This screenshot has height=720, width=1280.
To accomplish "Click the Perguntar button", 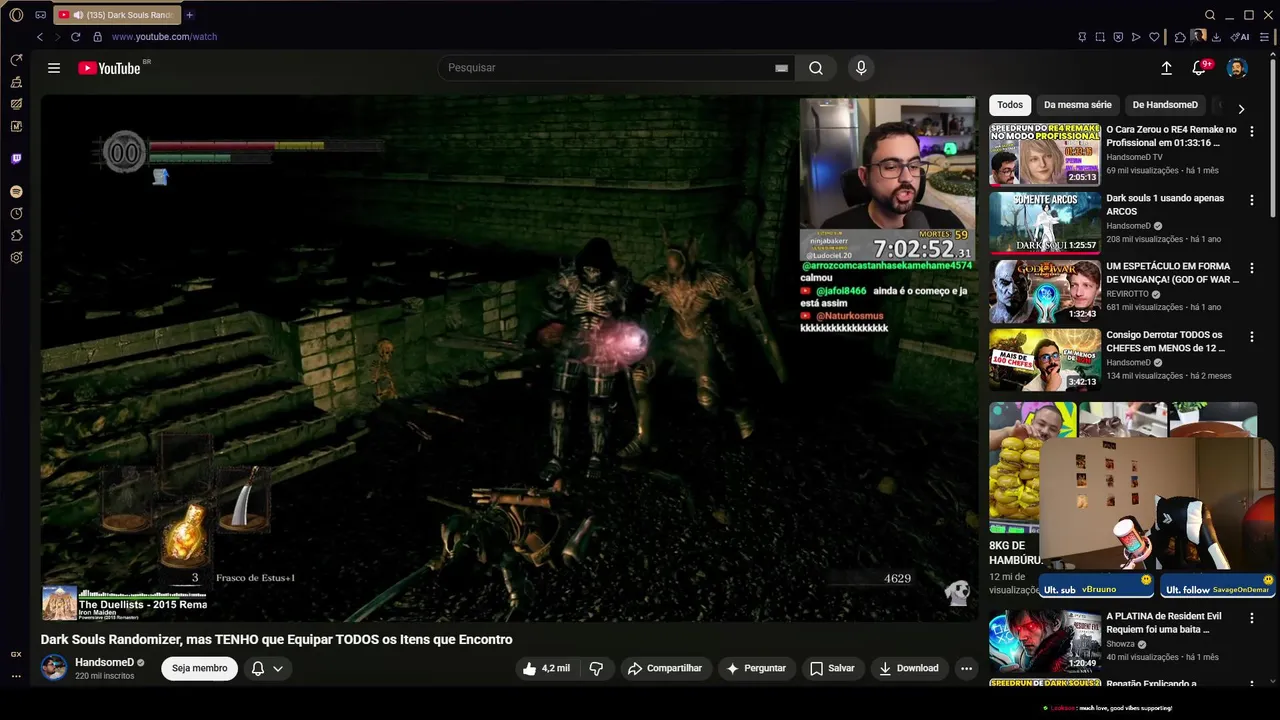I will (x=756, y=668).
